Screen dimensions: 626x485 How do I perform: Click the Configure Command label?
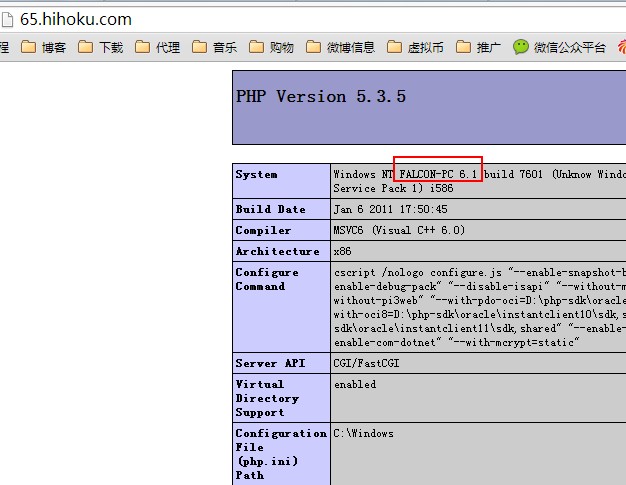[267, 279]
